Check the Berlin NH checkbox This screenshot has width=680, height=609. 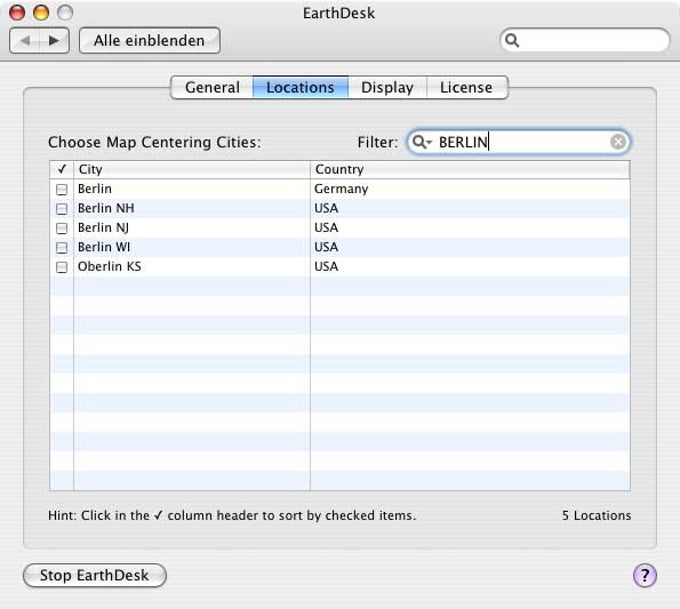pyautogui.click(x=62, y=209)
